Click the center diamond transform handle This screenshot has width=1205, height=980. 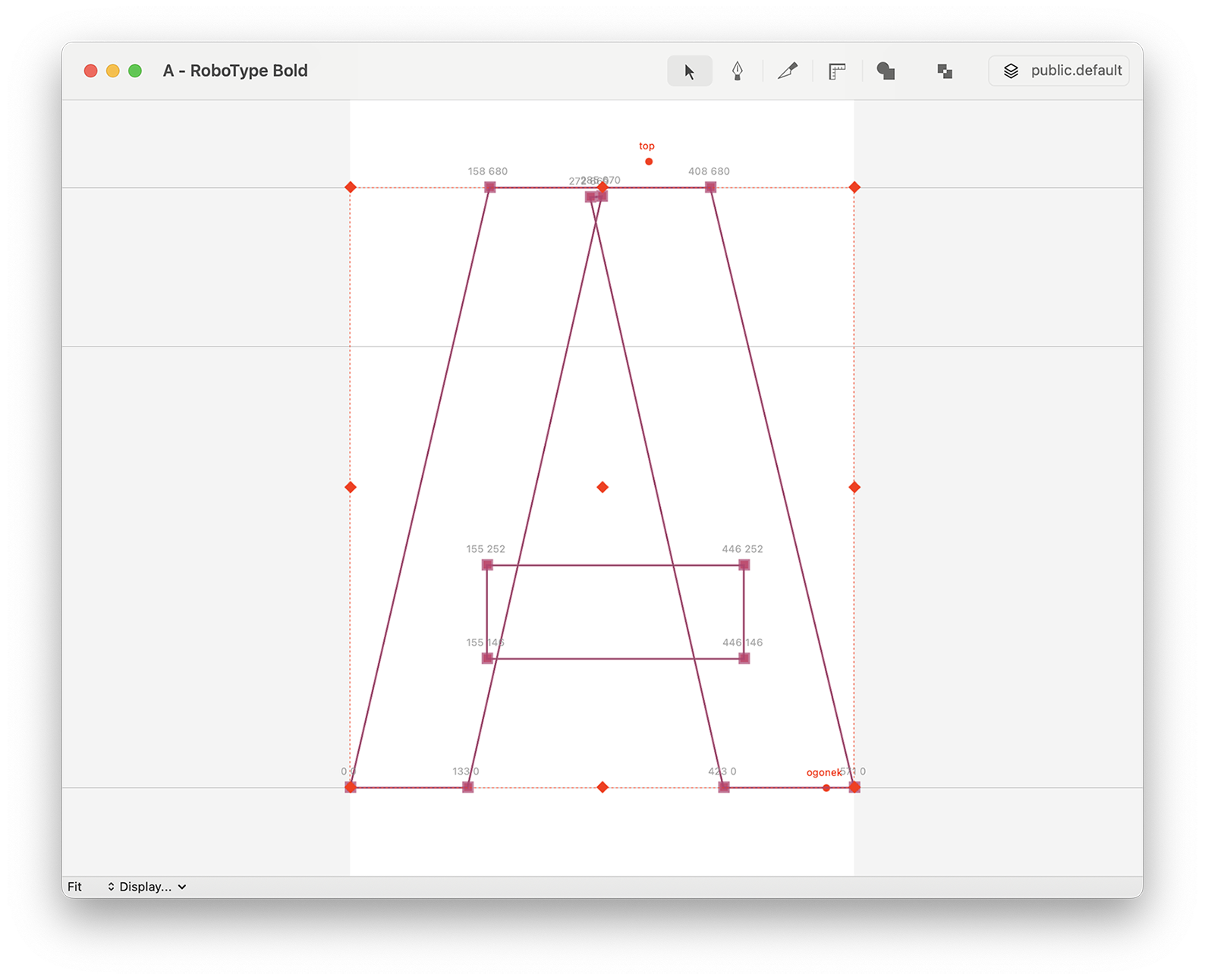click(x=602, y=487)
